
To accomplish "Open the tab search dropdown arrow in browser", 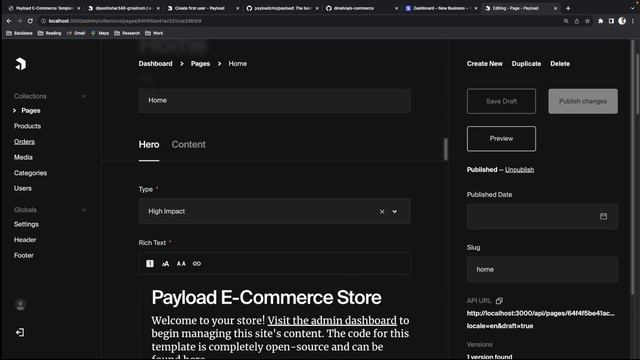I will (x=632, y=8).
